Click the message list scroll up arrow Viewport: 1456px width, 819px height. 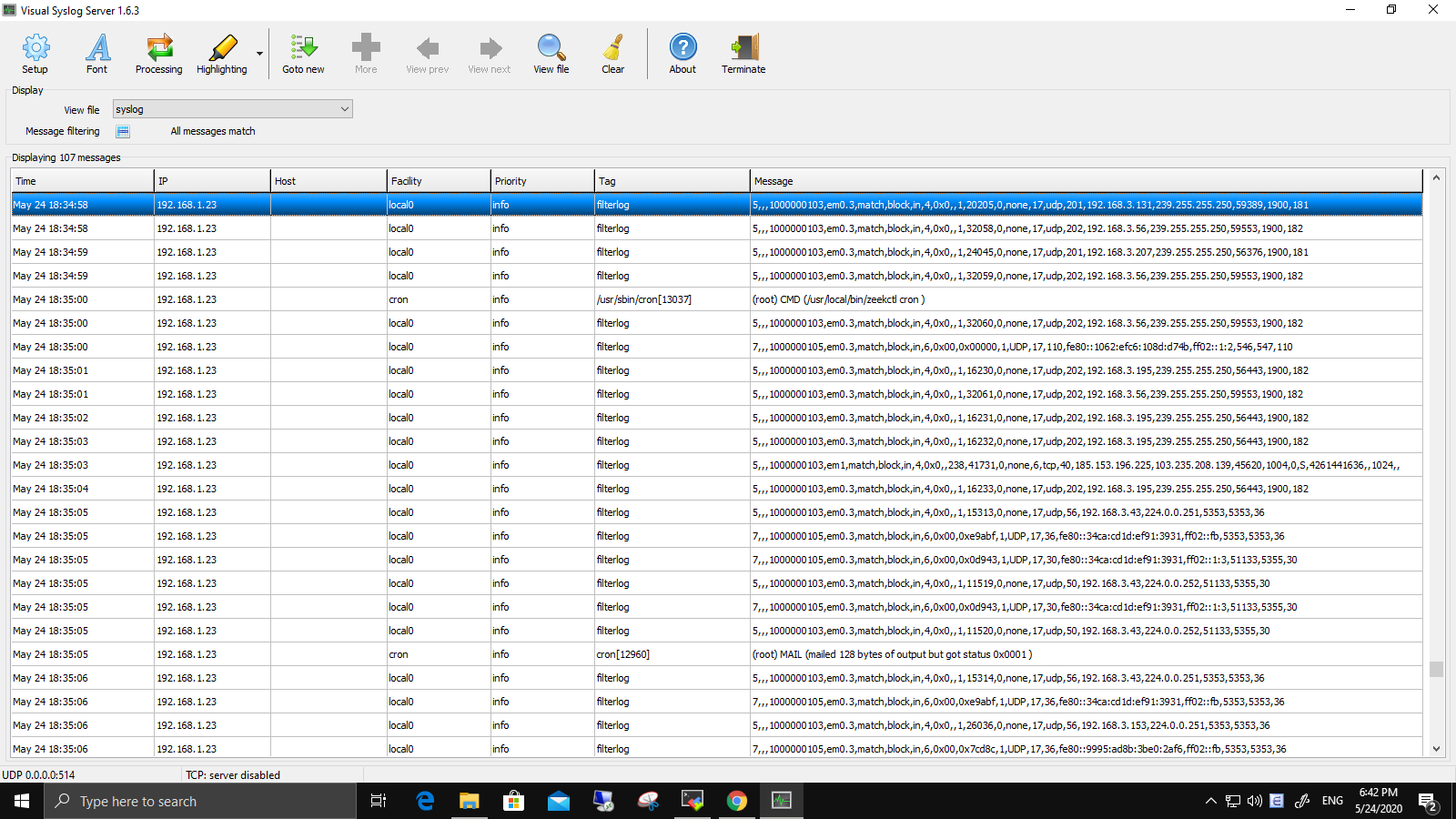point(1436,178)
